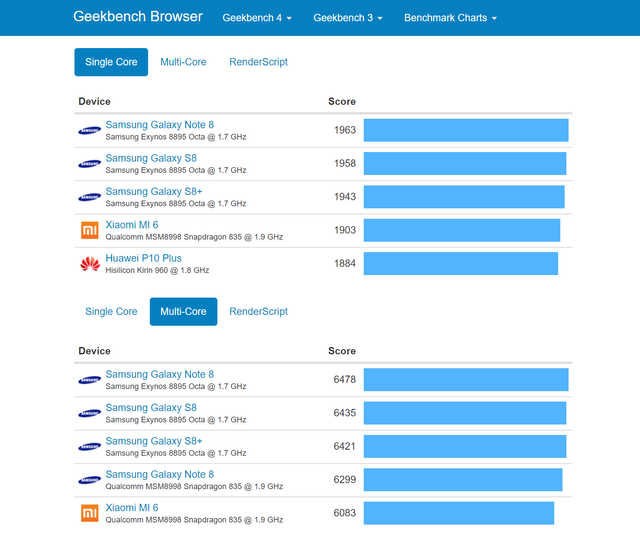Click the score value 6421
Screen dimensions: 640x548
tap(345, 446)
